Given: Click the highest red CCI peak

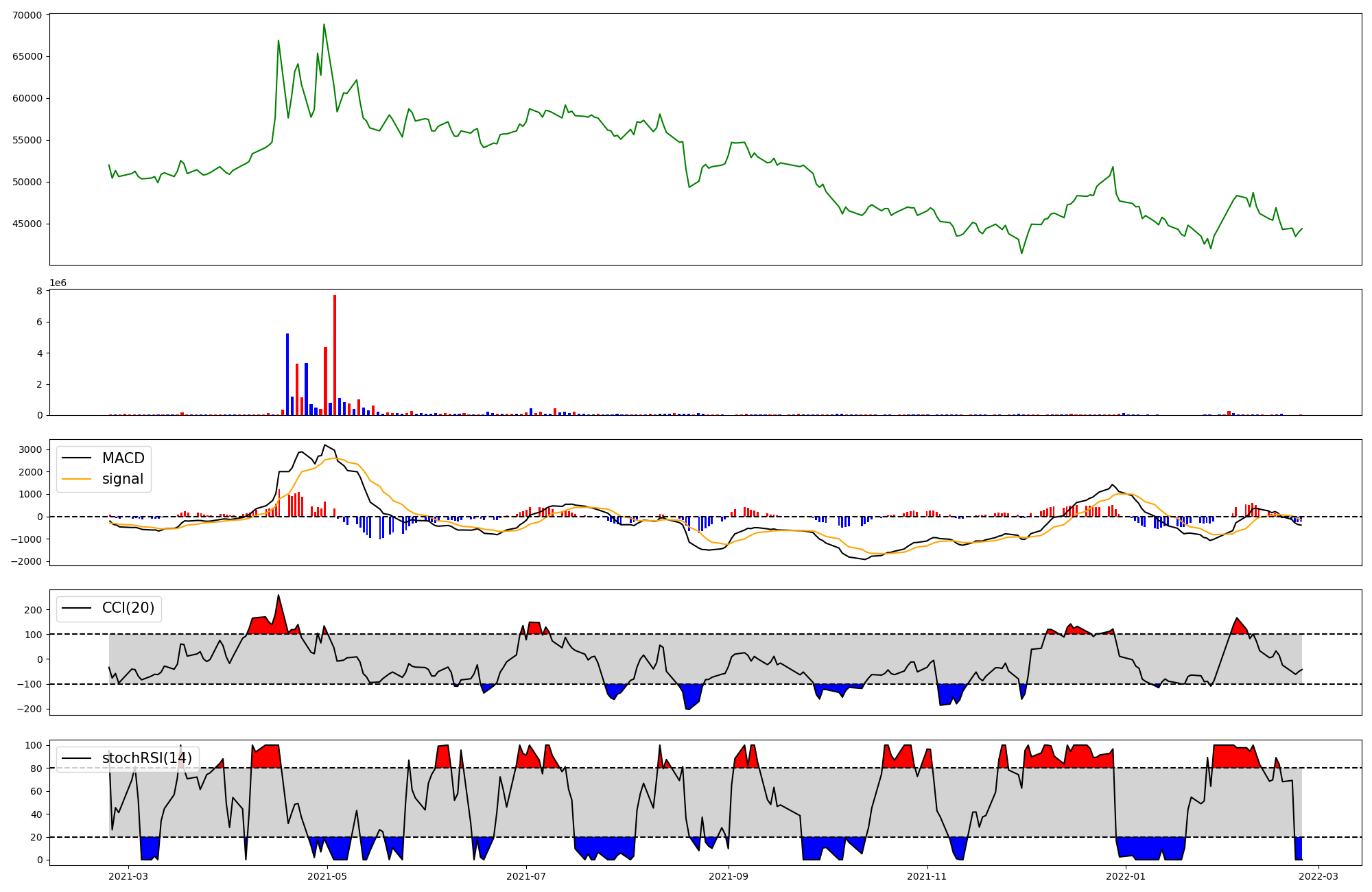Looking at the screenshot, I should coord(279,596).
